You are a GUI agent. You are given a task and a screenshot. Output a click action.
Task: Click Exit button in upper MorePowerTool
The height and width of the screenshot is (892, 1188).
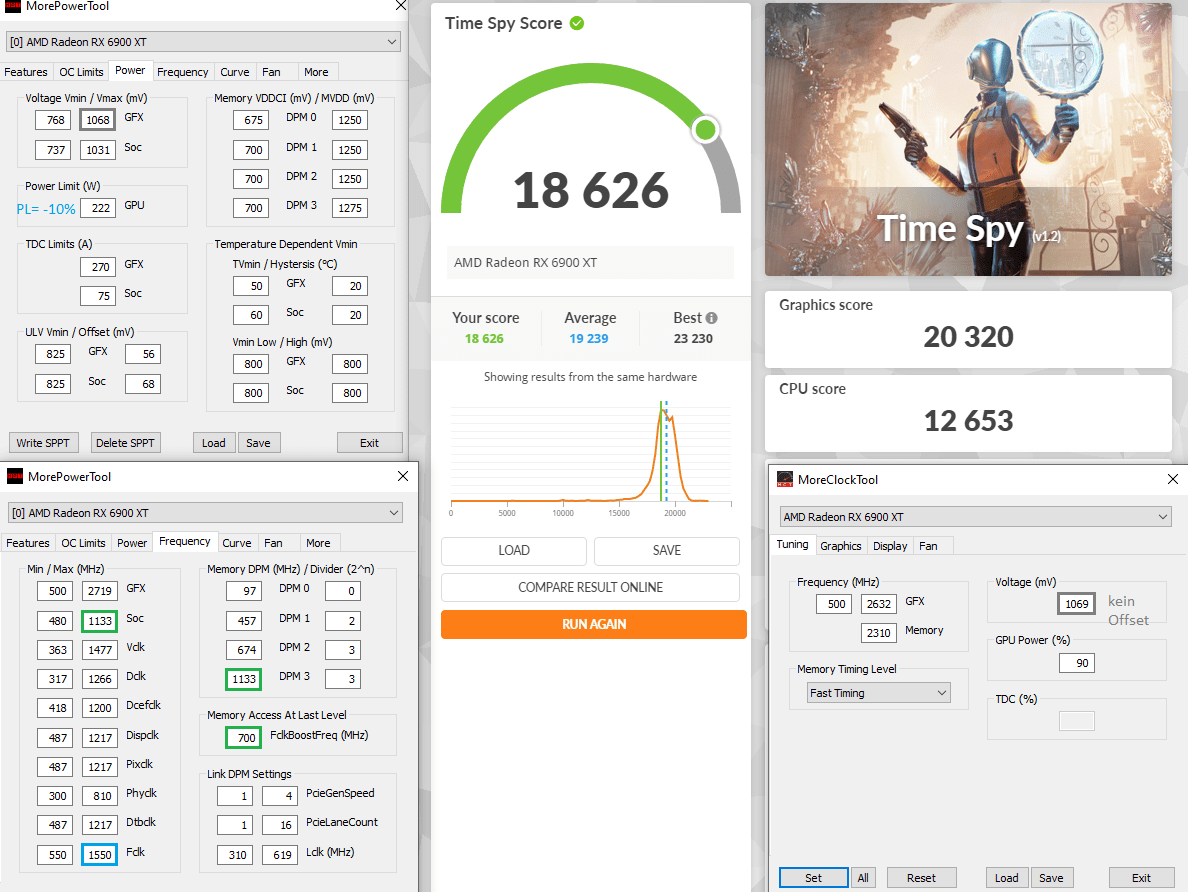tap(370, 443)
